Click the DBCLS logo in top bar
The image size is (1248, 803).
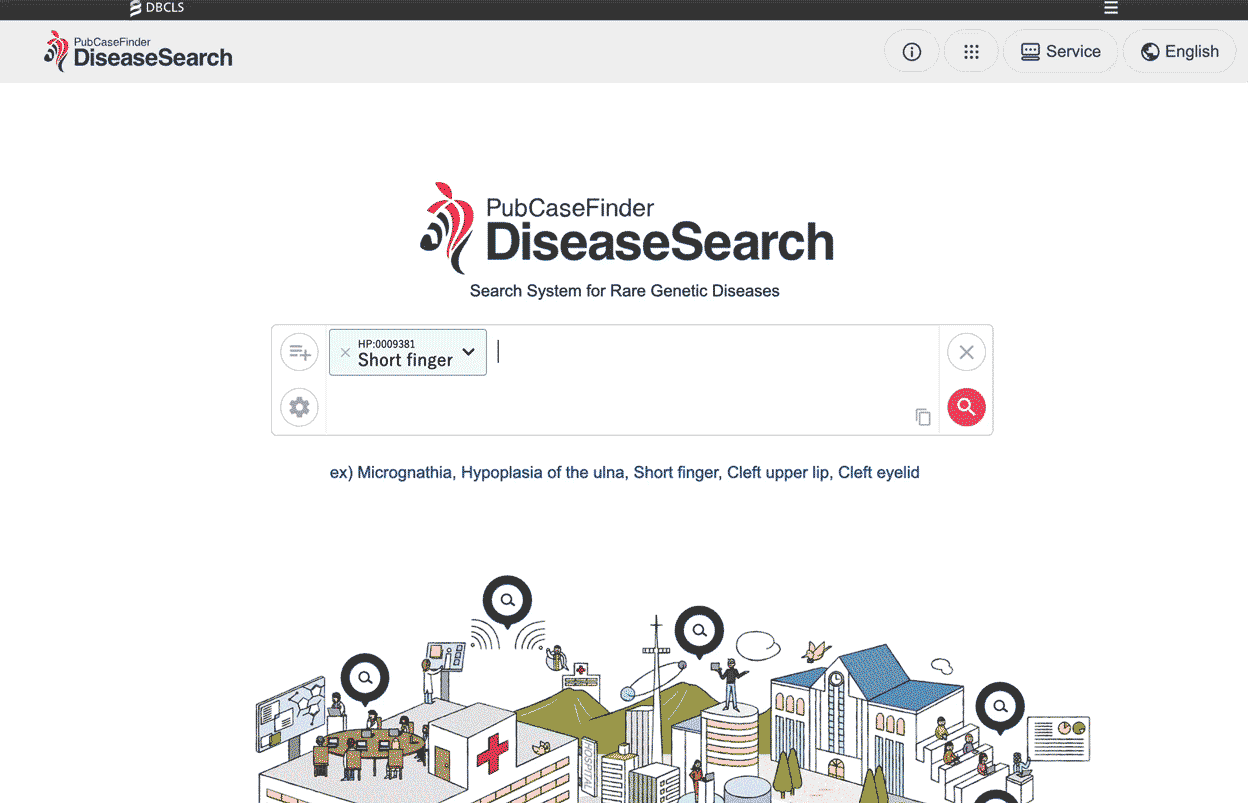coord(157,8)
